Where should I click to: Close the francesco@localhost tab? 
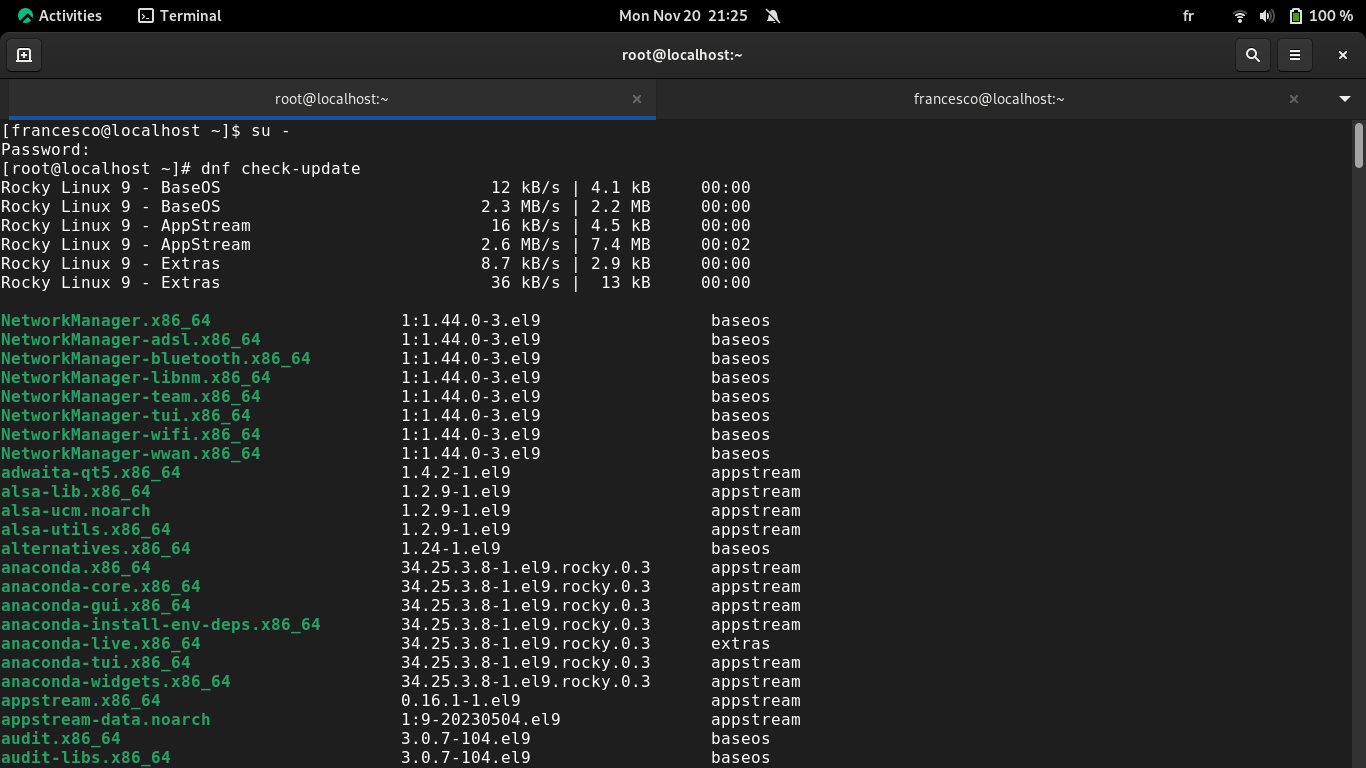pos(1294,99)
